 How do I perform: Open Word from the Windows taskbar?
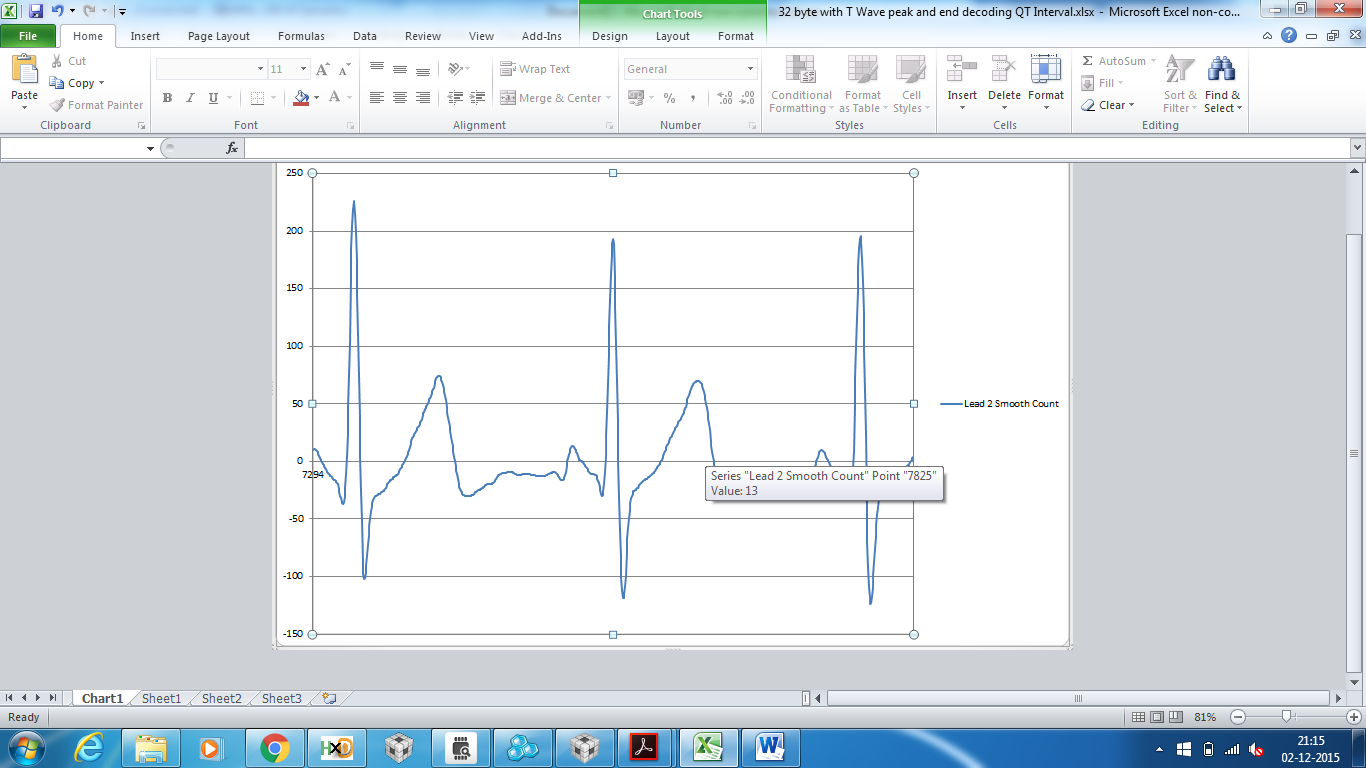pyautogui.click(x=770, y=747)
